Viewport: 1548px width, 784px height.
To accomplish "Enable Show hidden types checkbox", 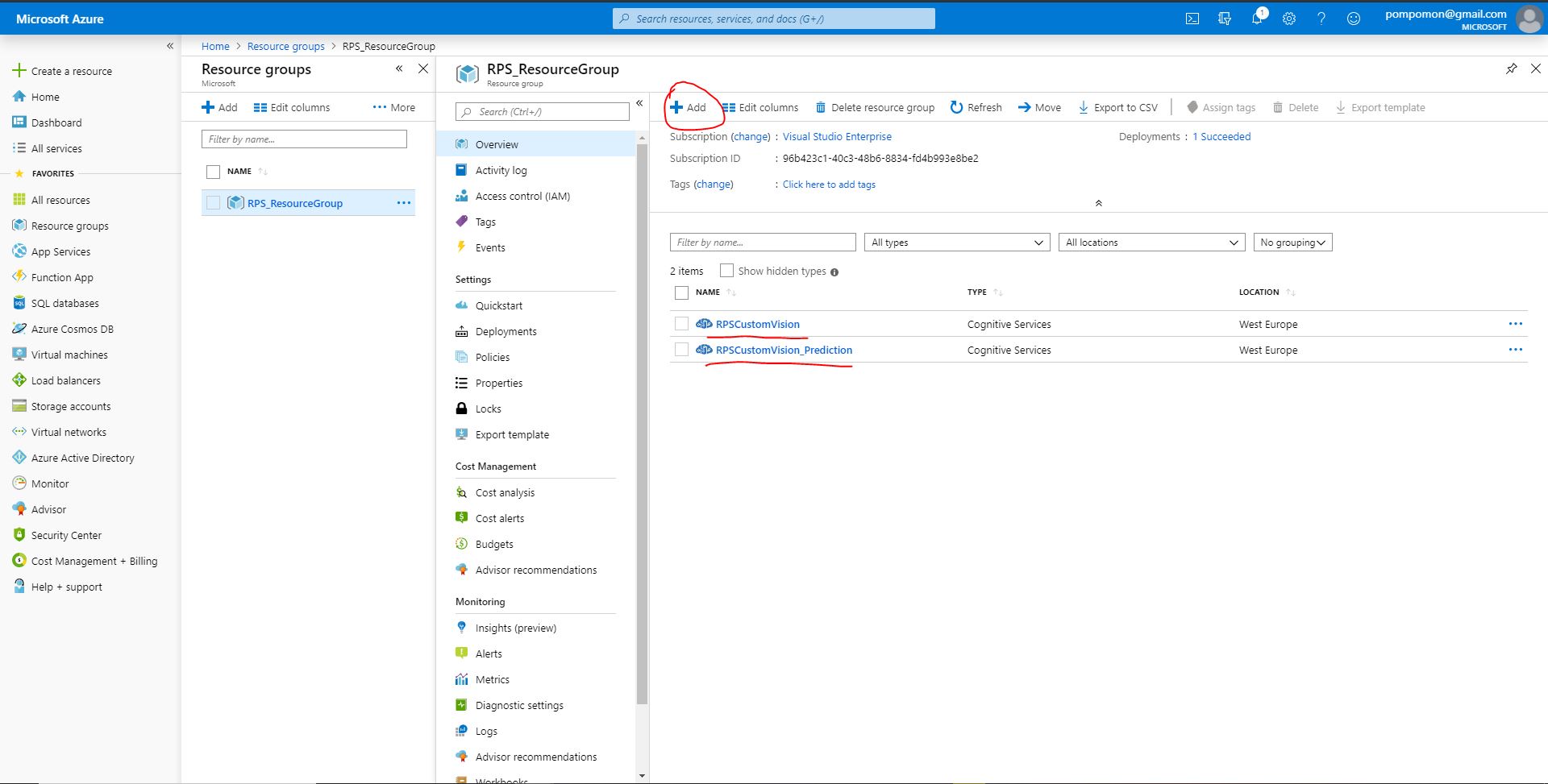I will point(726,271).
